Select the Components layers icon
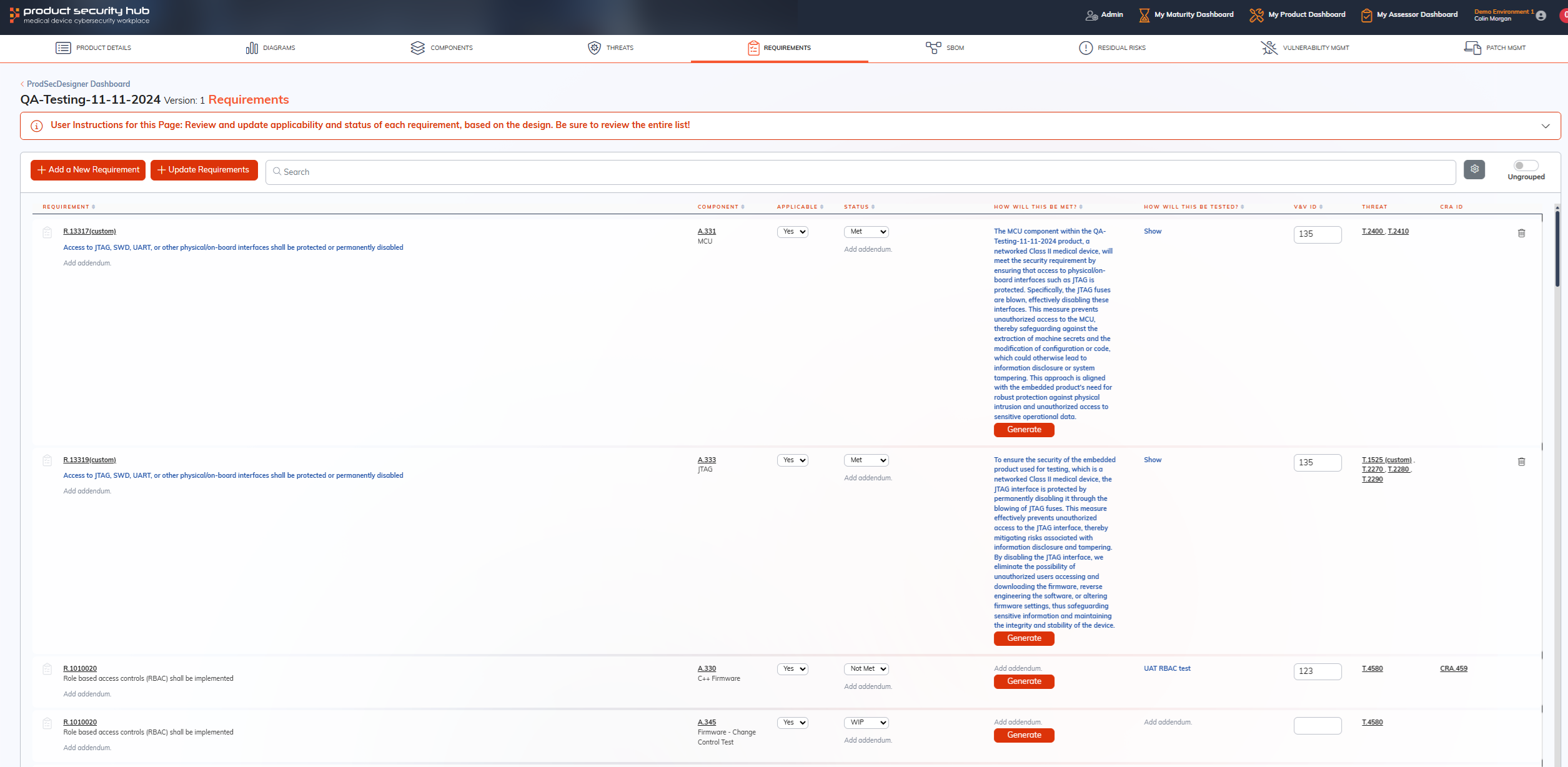Viewport: 1568px width, 767px height. tap(418, 47)
